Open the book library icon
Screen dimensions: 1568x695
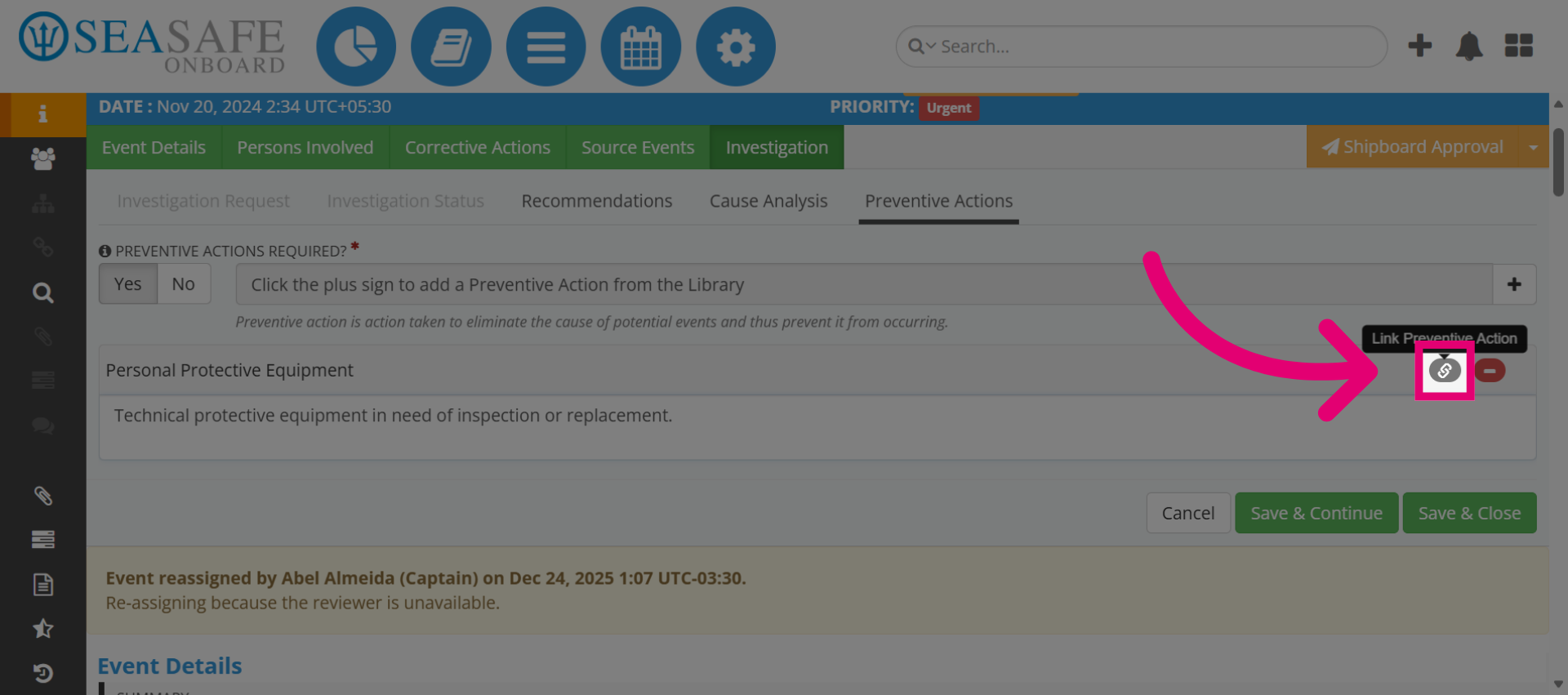[x=451, y=47]
